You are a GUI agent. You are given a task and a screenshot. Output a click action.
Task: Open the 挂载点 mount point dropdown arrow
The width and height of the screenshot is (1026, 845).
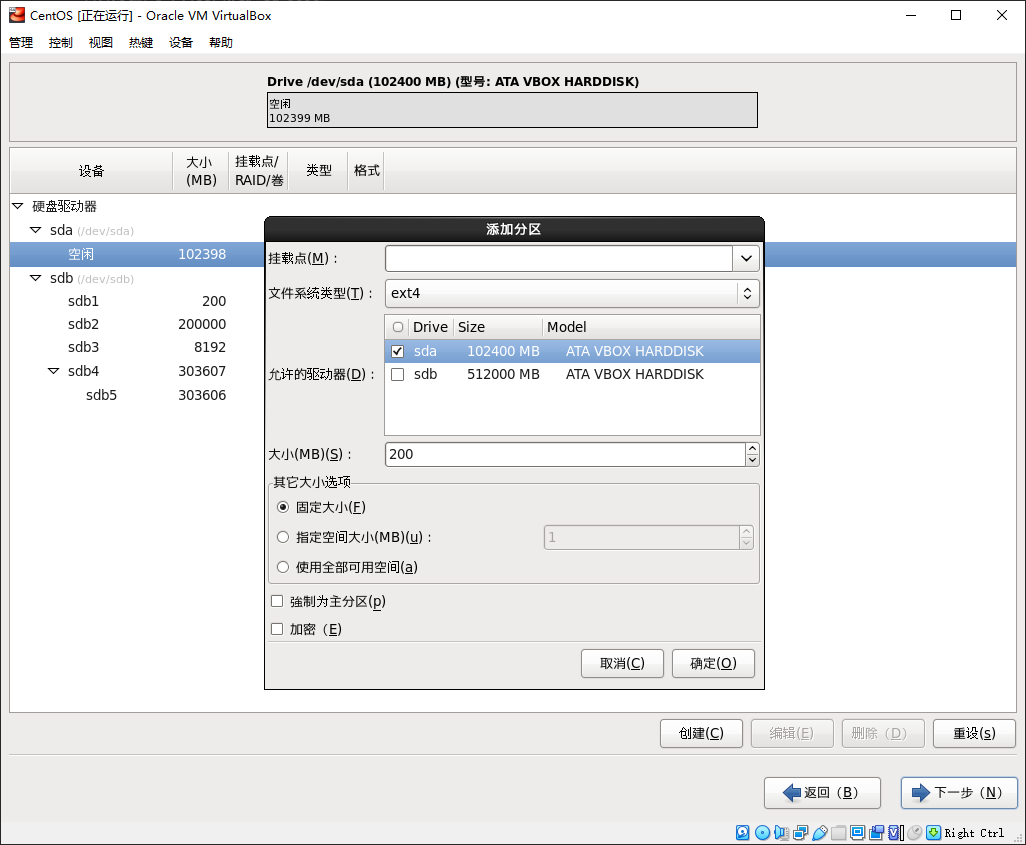click(746, 259)
